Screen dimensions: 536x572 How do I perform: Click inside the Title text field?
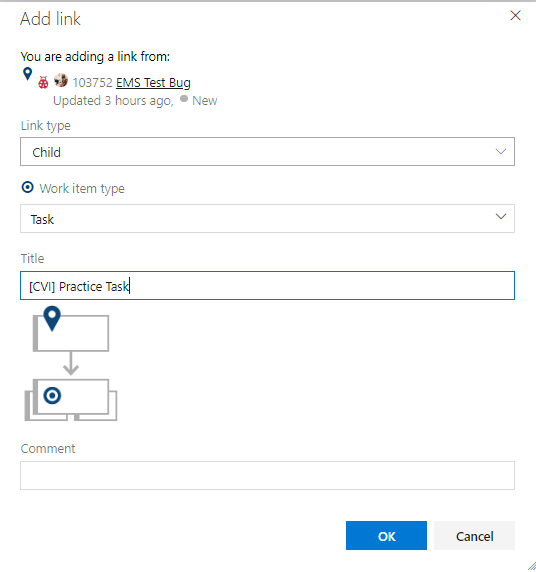click(267, 286)
